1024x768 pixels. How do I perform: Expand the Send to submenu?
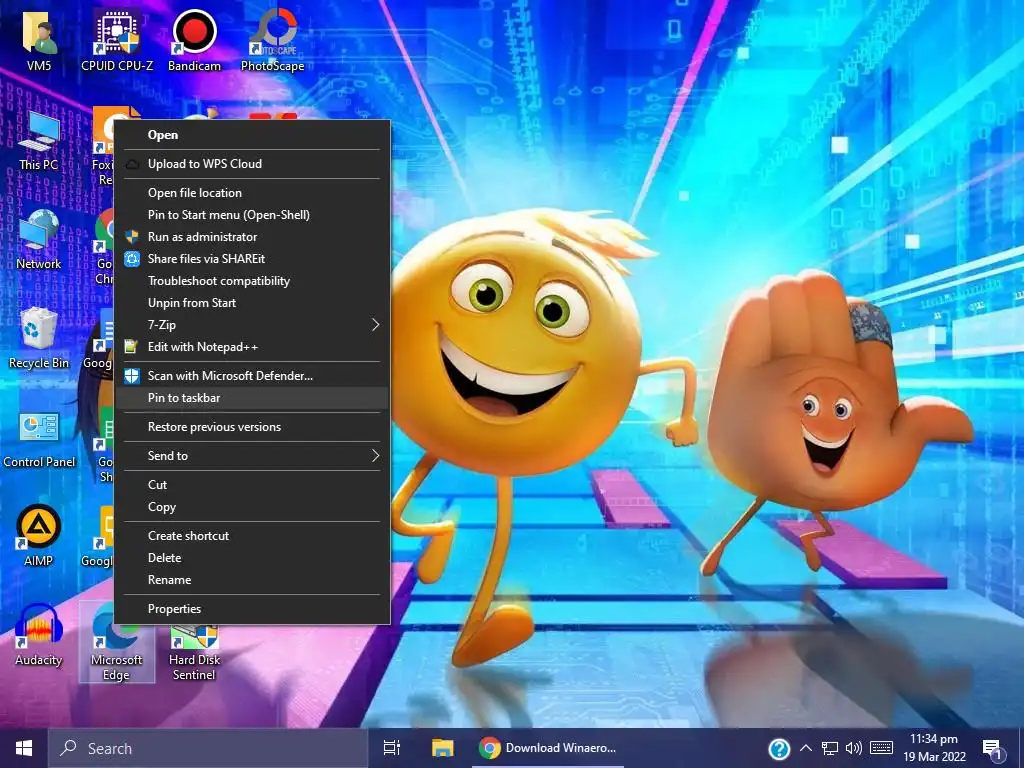[252, 456]
